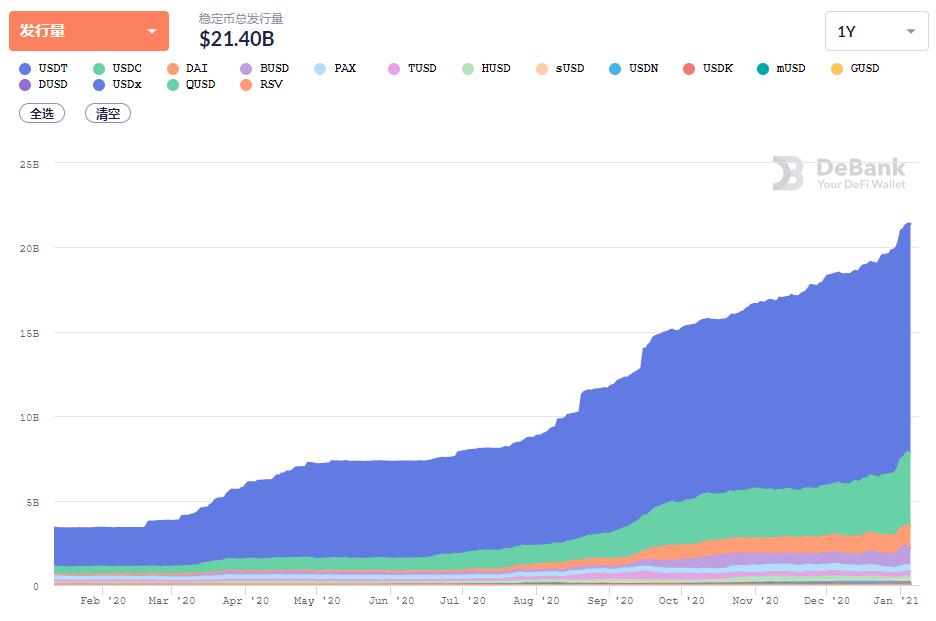This screenshot has height=621, width=936.
Task: Click the mUSD legend marker icon
Action: [x=763, y=69]
